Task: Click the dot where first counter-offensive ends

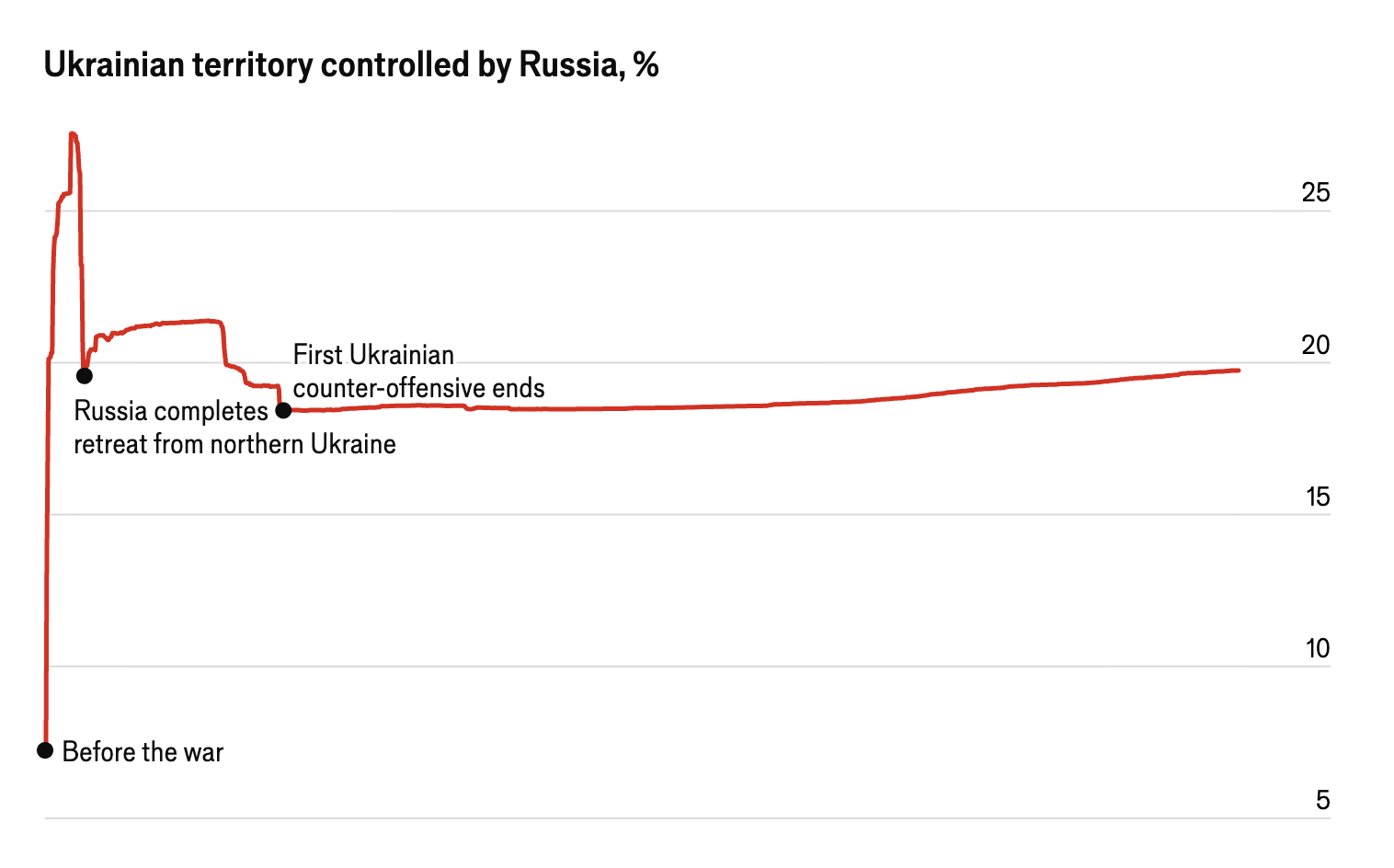Action: point(283,410)
